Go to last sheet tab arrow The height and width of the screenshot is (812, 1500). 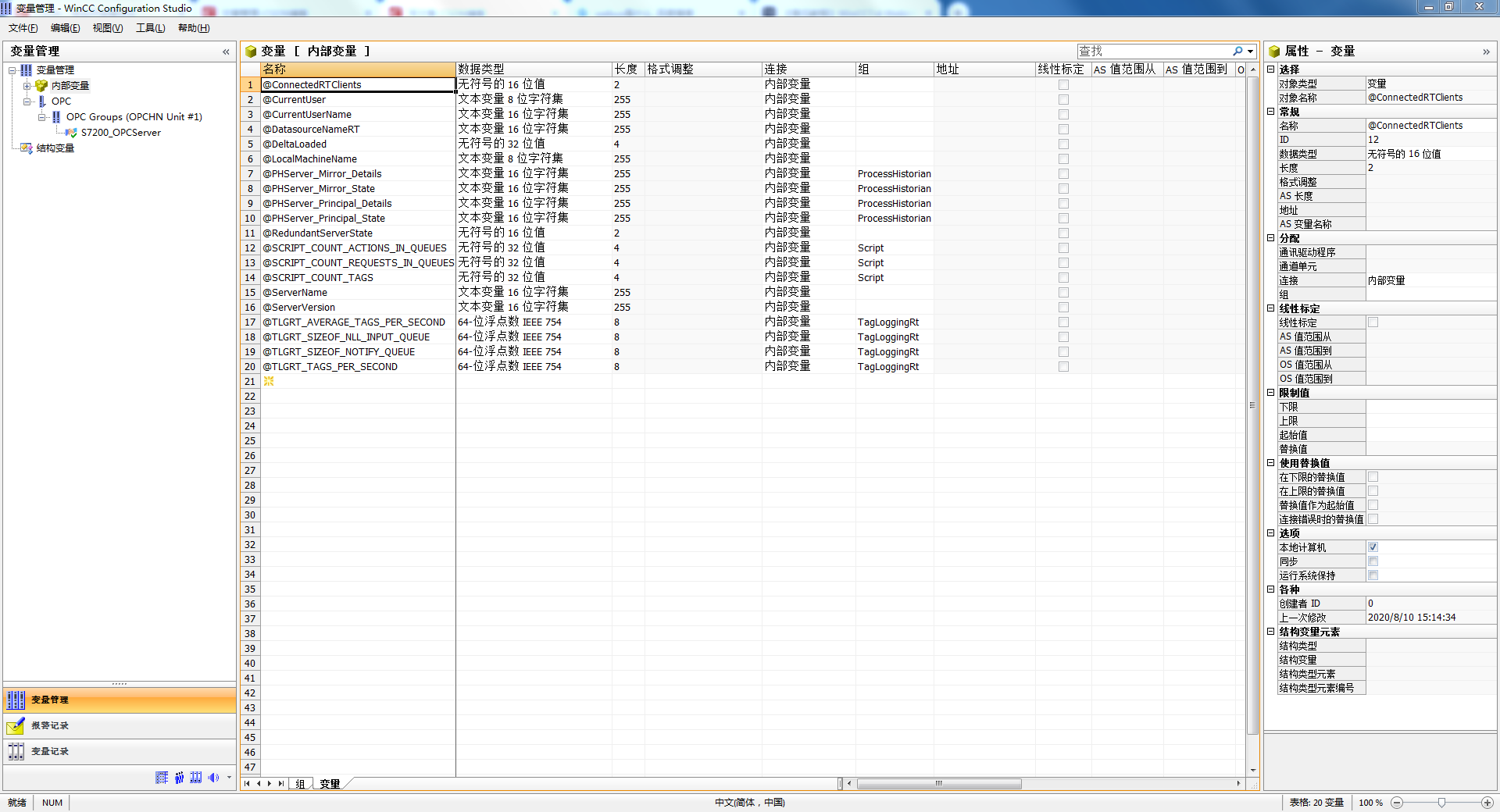(281, 784)
